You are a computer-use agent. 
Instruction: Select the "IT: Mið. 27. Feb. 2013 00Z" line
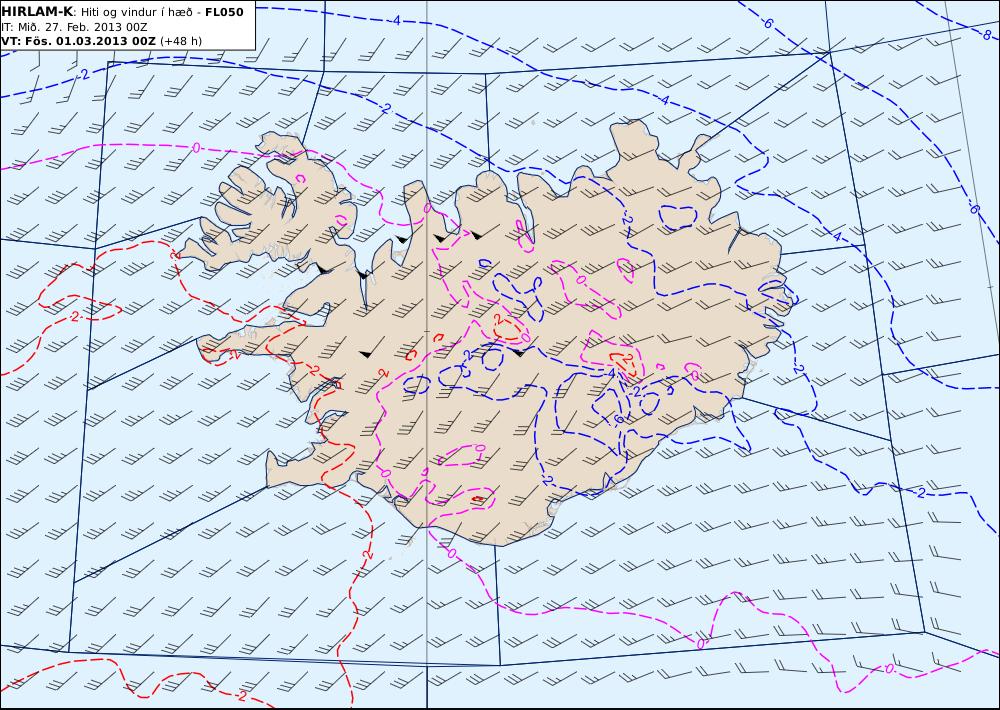click(74, 27)
